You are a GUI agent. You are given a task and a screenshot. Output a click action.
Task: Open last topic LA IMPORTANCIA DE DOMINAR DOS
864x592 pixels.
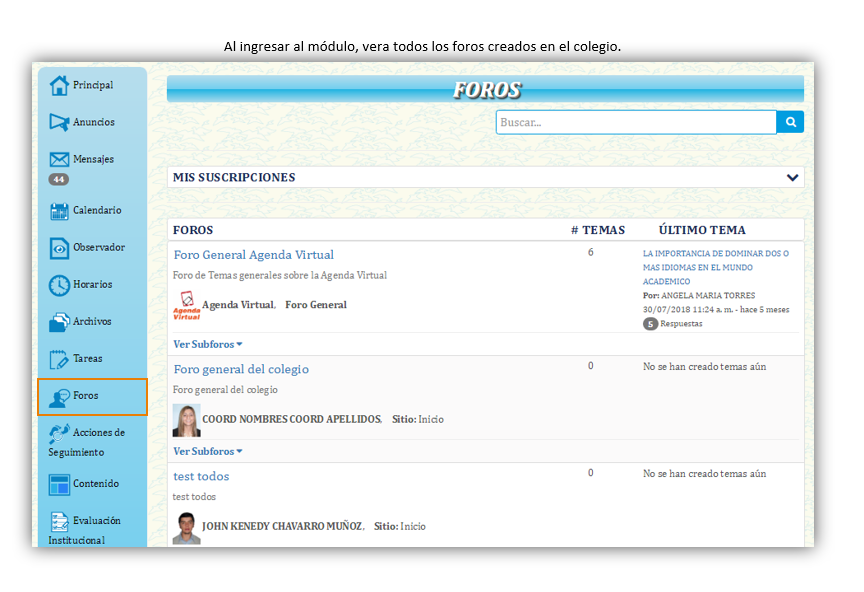pos(715,267)
